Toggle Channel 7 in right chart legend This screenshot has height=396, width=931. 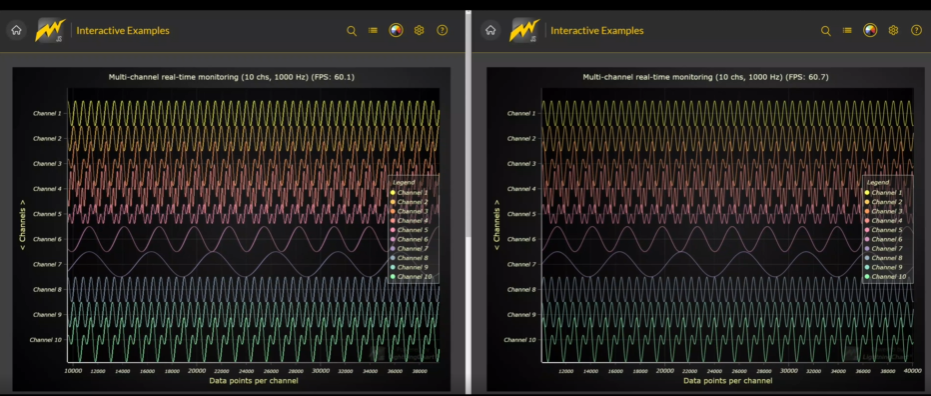click(x=884, y=249)
